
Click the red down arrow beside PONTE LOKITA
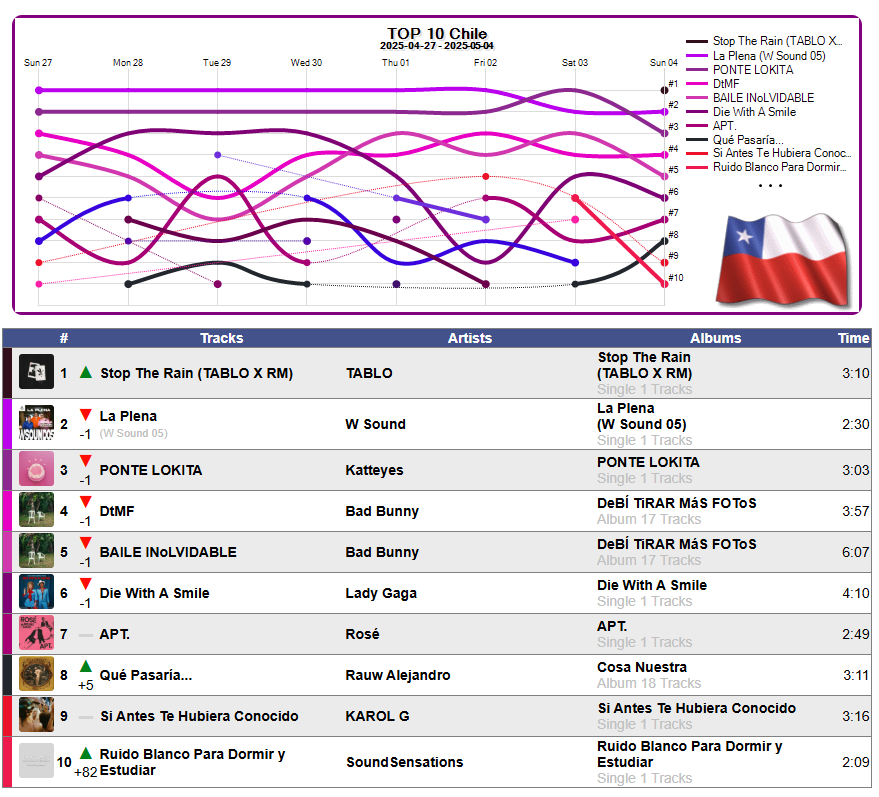tap(85, 461)
